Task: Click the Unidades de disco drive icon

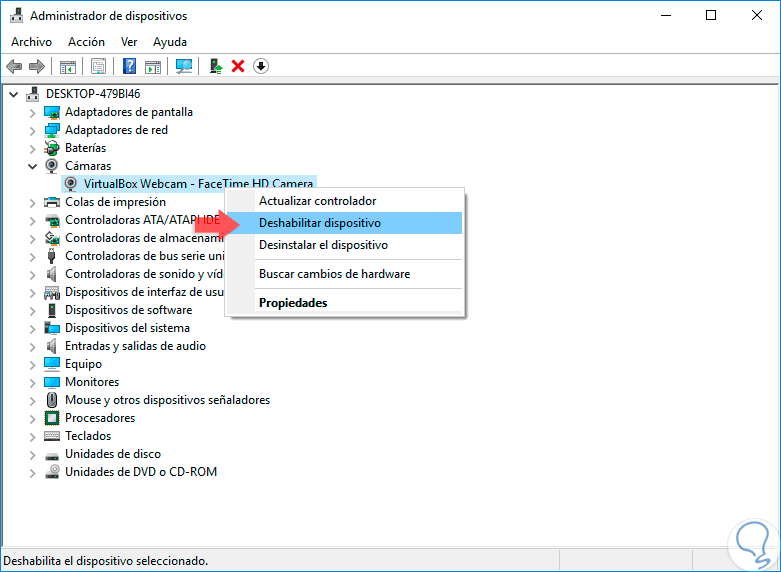Action: coord(52,455)
